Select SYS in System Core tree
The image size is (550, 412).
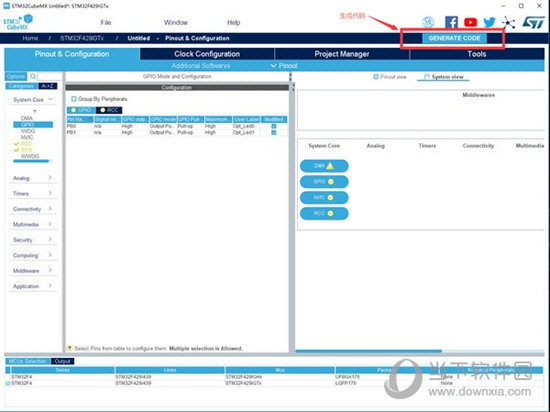pos(26,150)
